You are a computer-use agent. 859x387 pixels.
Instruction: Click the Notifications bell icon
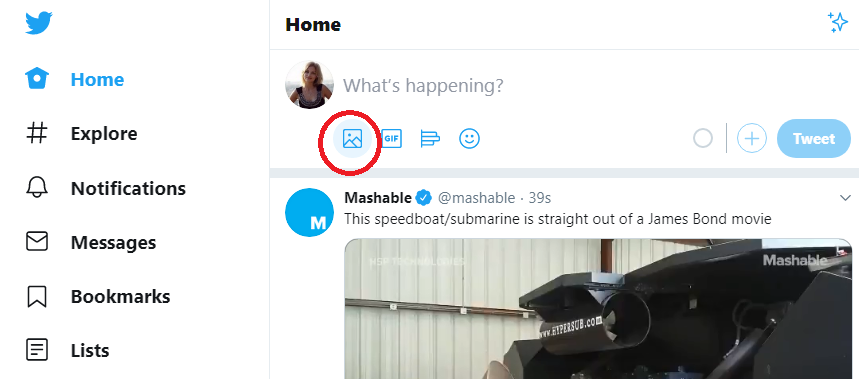(x=37, y=187)
